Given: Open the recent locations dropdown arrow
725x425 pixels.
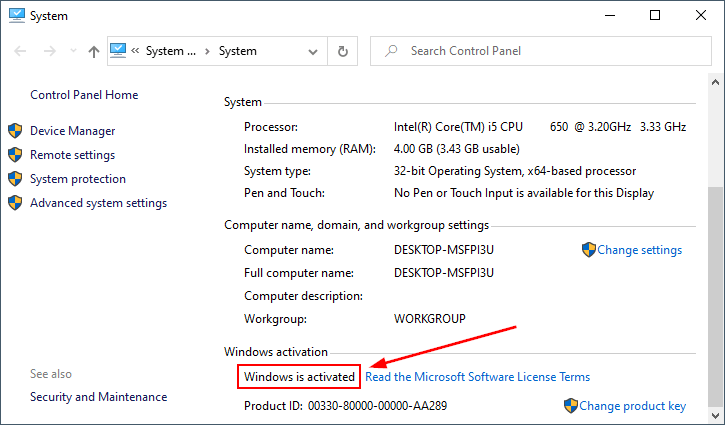Looking at the screenshot, I should (x=69, y=51).
